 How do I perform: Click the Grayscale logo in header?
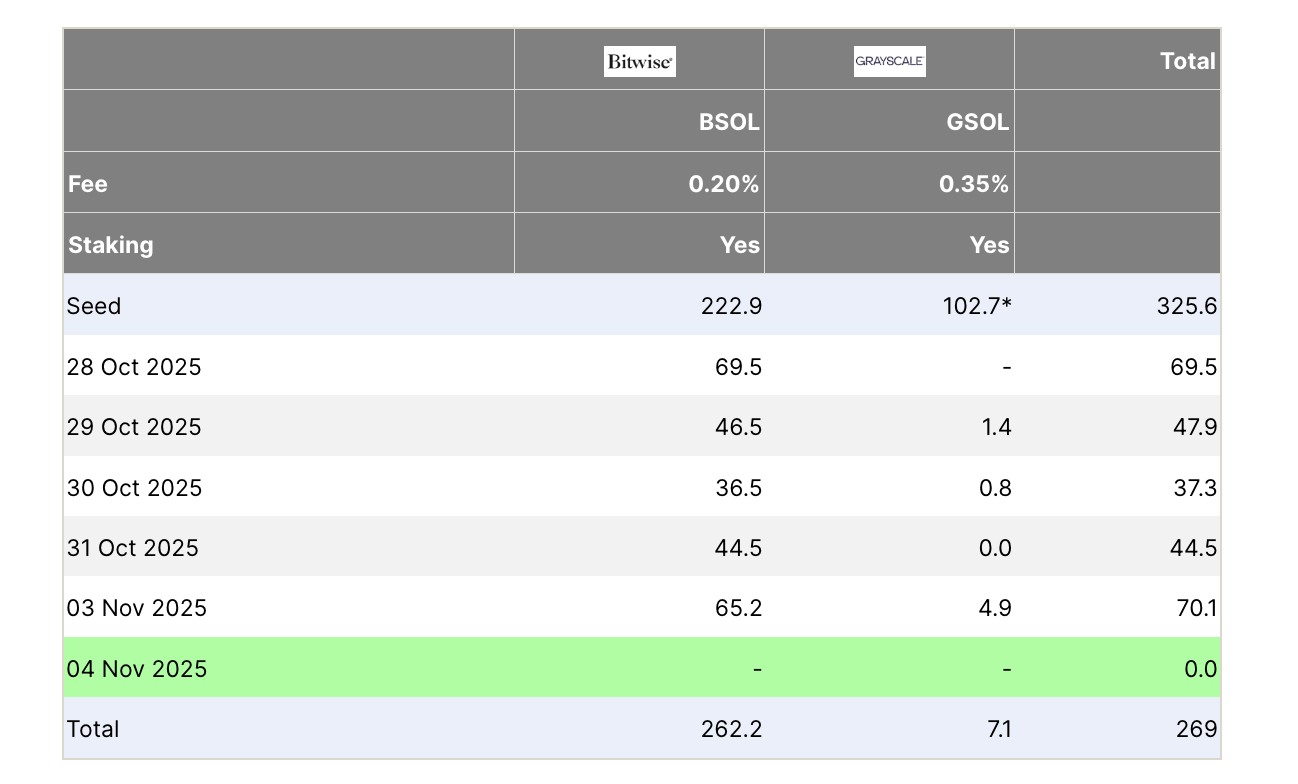pyautogui.click(x=889, y=61)
